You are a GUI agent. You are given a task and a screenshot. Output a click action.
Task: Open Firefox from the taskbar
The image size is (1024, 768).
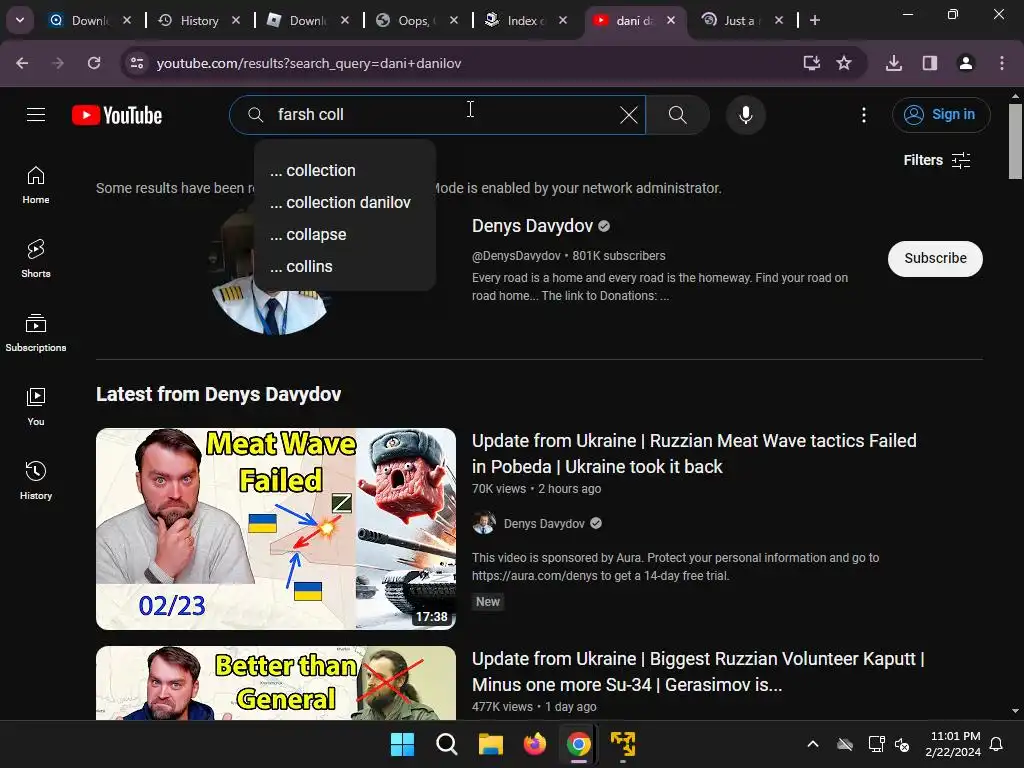tap(535, 744)
